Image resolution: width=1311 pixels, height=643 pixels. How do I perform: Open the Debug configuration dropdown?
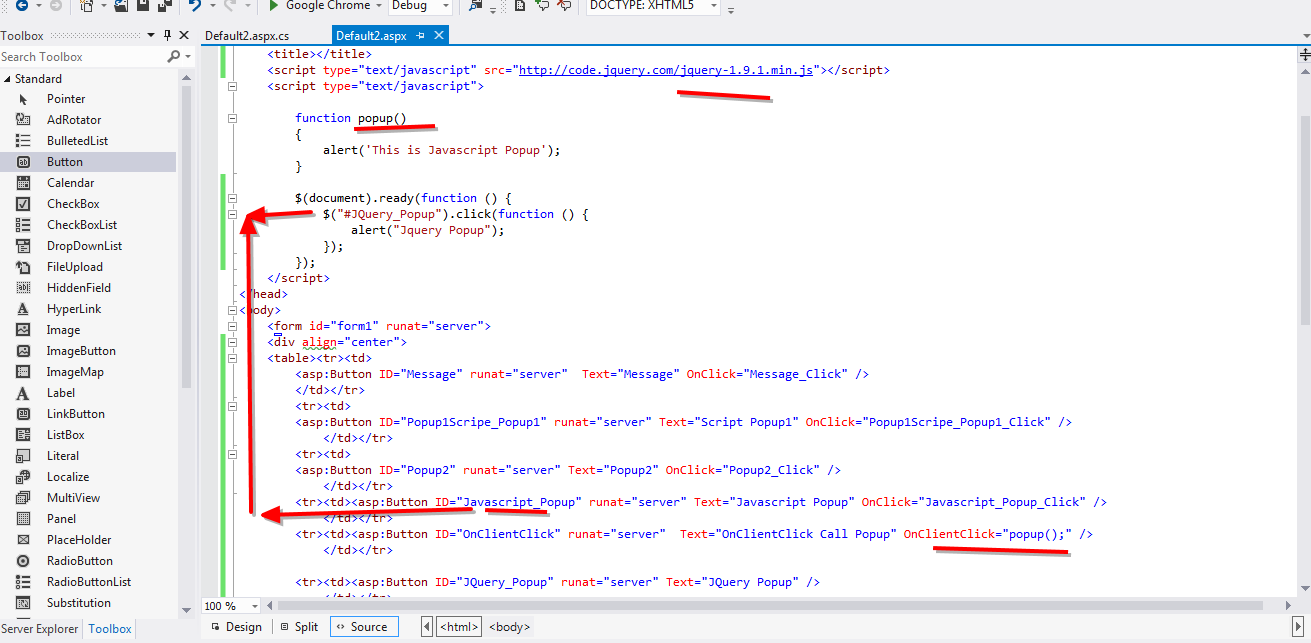pyautogui.click(x=445, y=6)
